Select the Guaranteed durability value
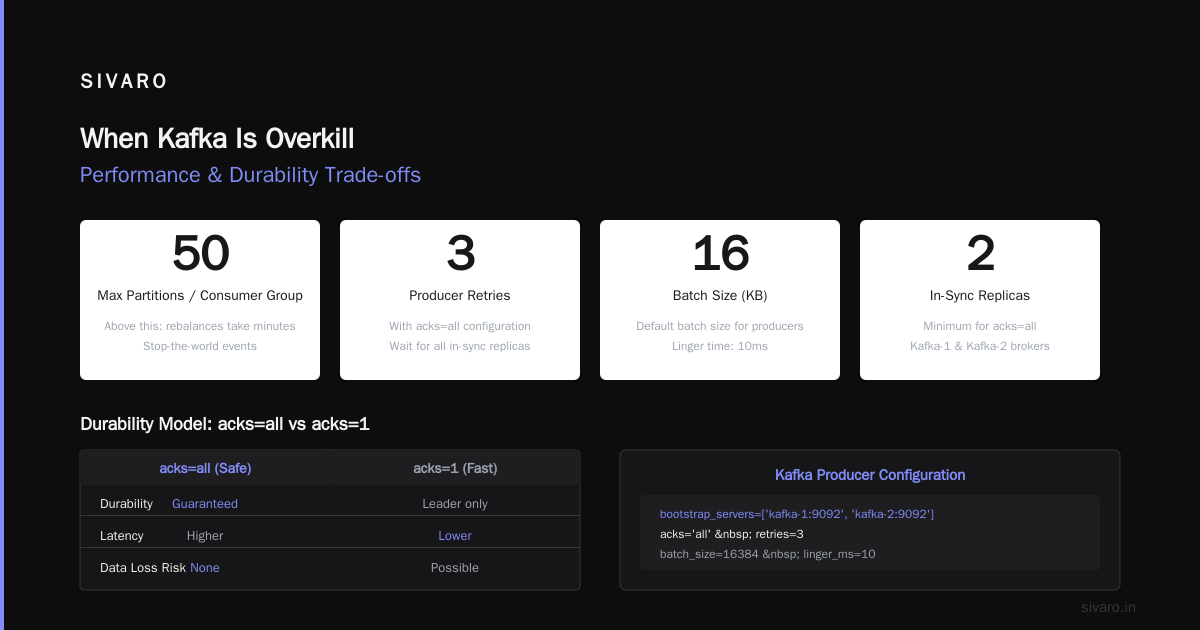 click(205, 504)
